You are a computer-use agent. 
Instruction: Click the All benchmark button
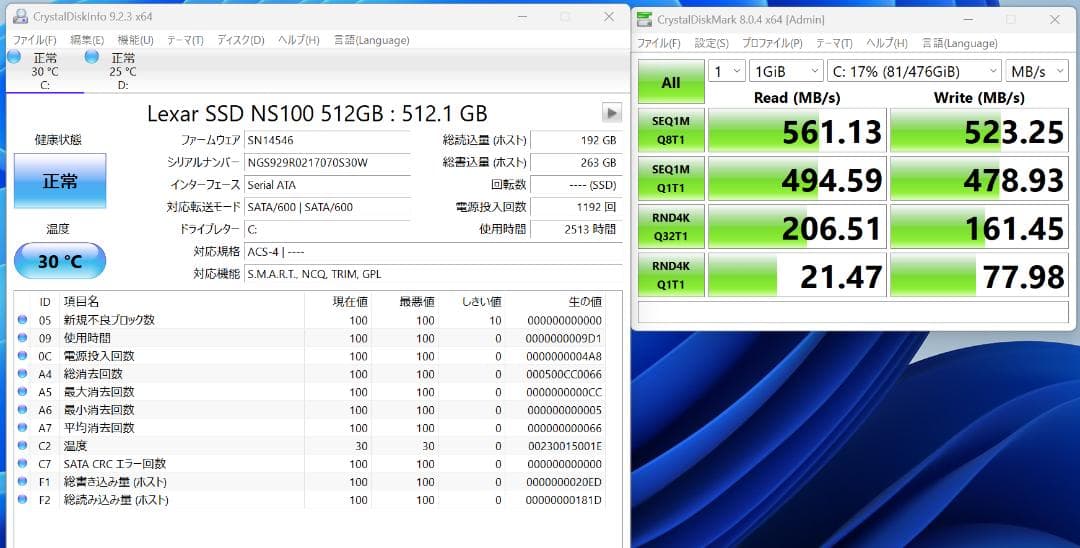point(671,82)
